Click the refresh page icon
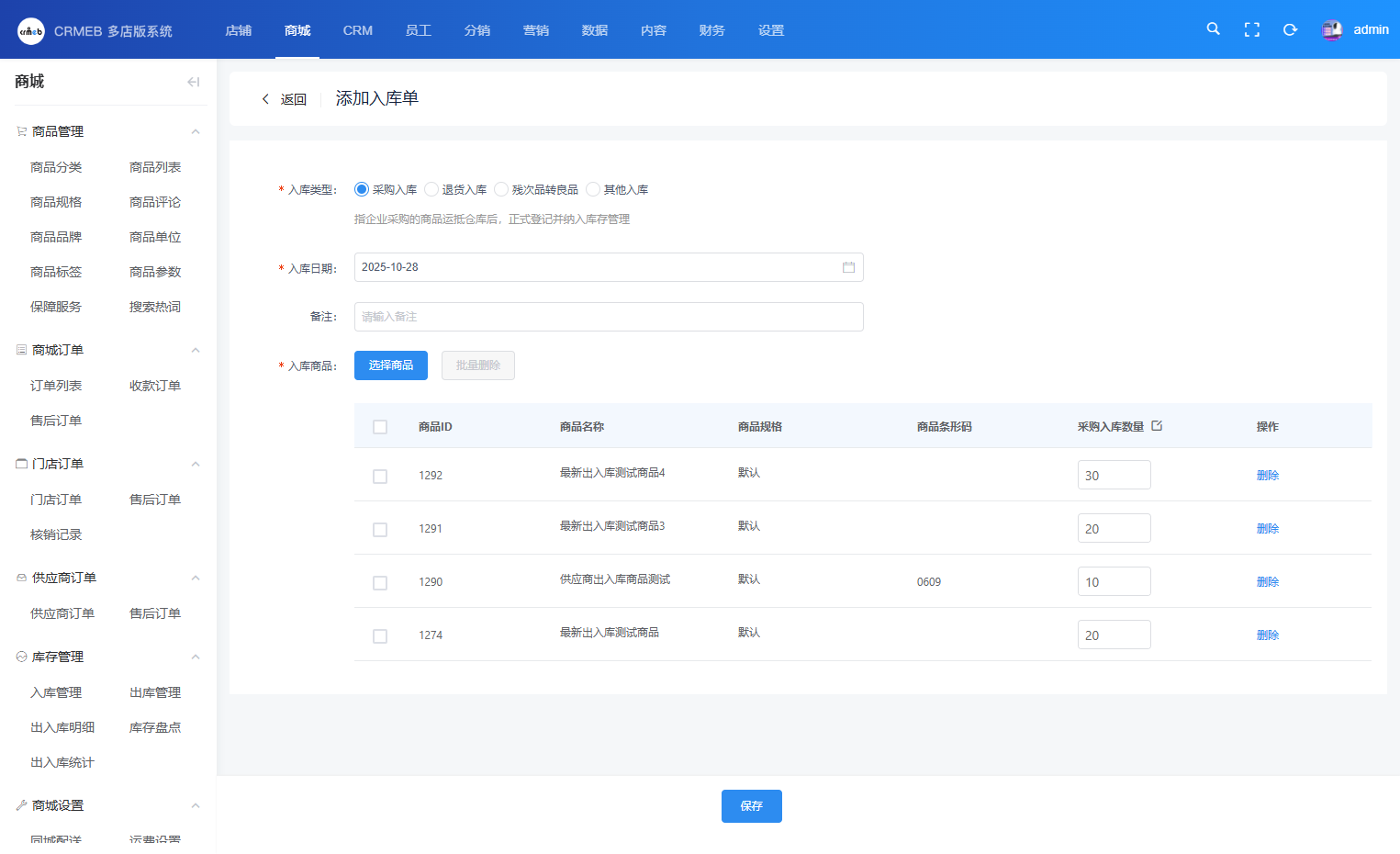 point(1290,29)
